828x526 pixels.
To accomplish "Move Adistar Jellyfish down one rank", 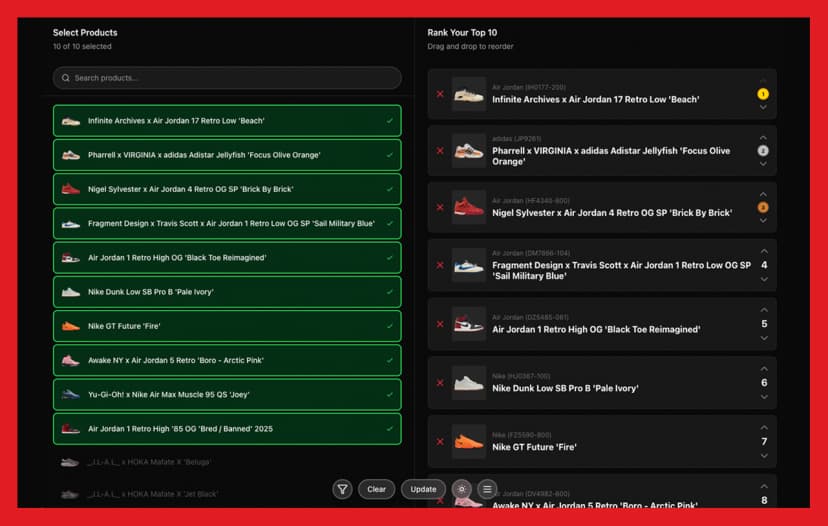I will (763, 164).
